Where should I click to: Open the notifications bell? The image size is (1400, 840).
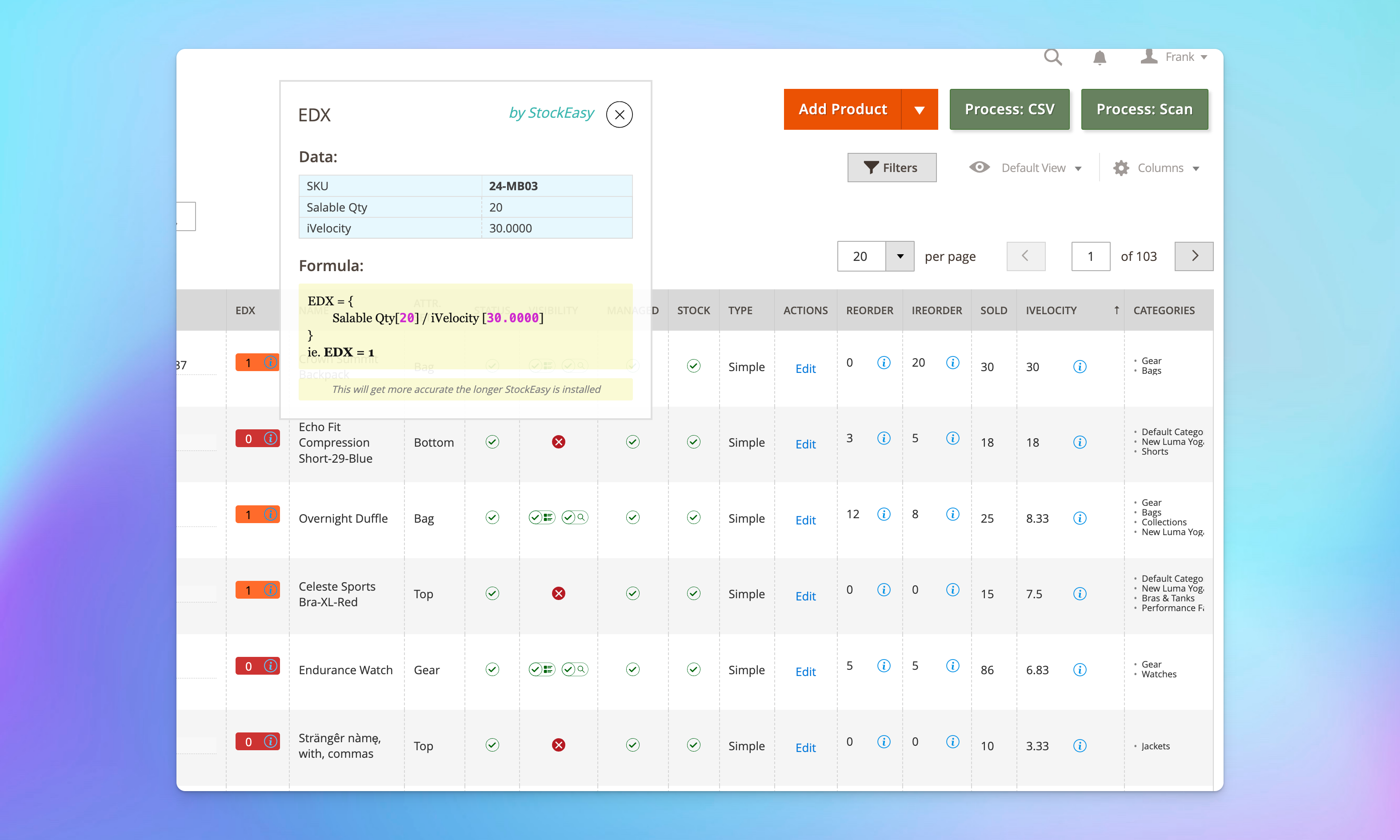coord(1100,58)
